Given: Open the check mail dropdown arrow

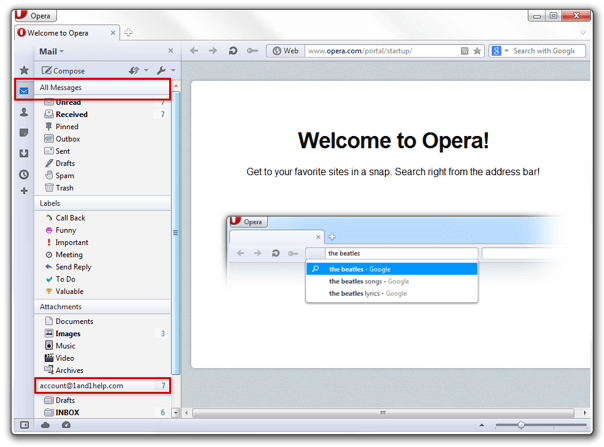Looking at the screenshot, I should (146, 71).
